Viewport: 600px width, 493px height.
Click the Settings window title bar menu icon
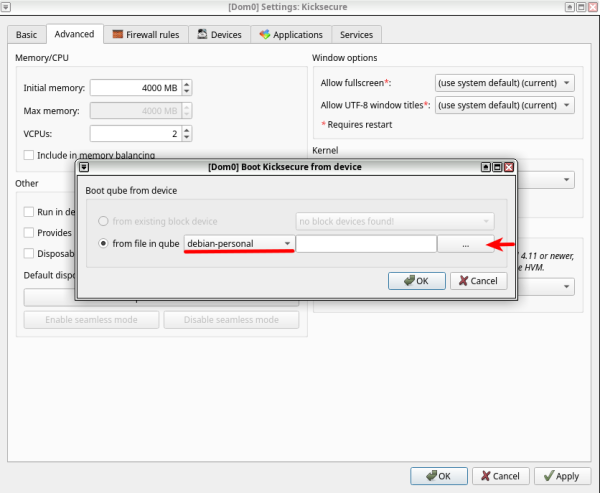[7, 8]
